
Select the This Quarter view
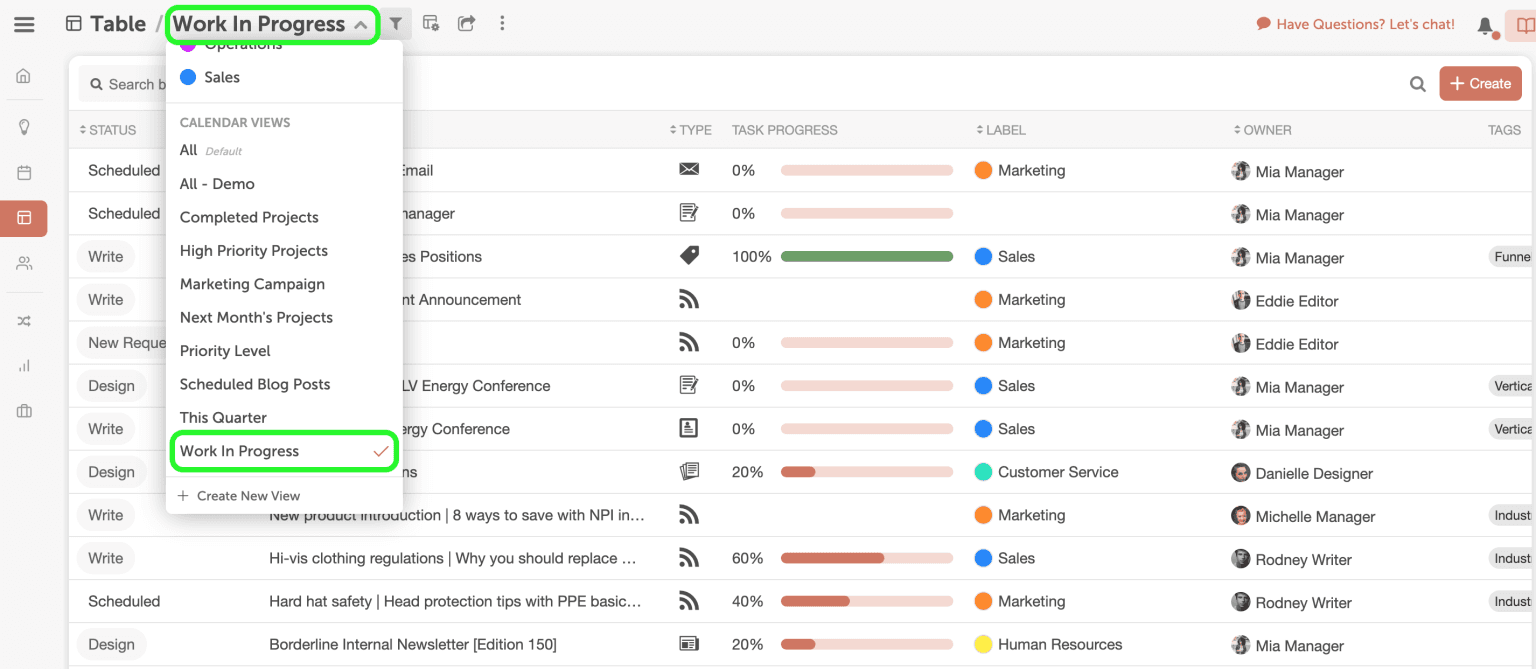click(x=223, y=418)
